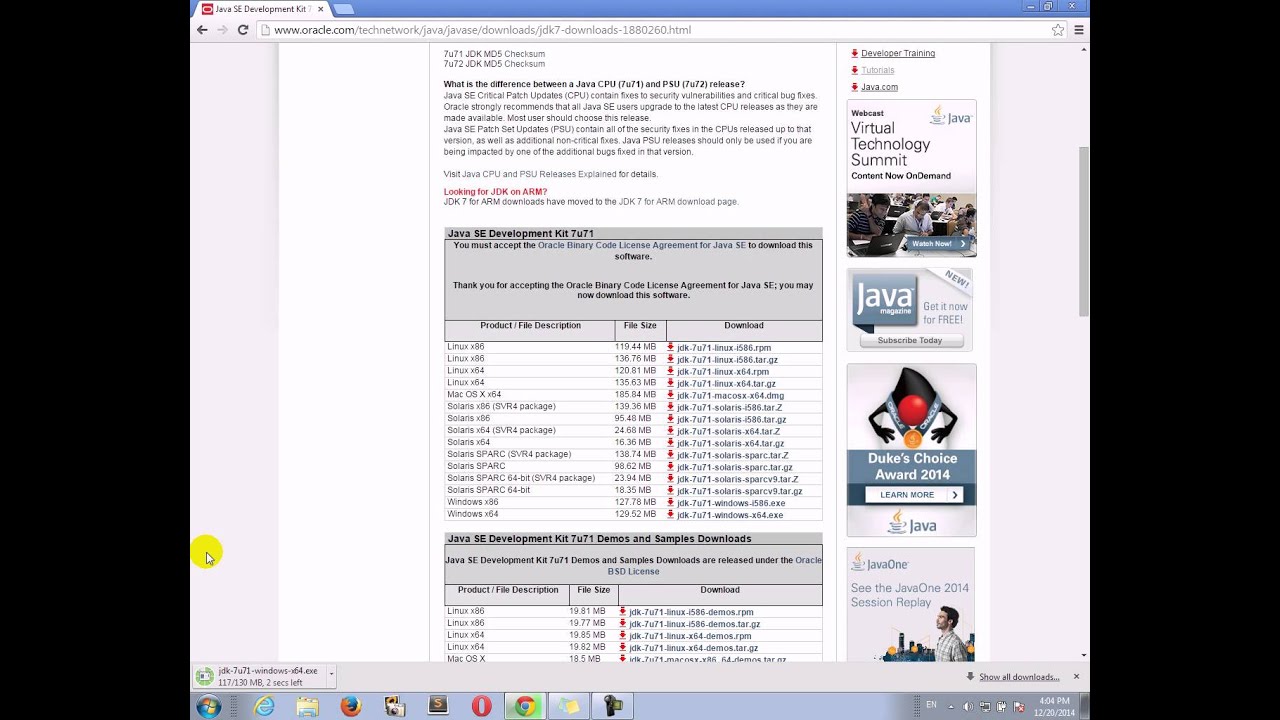This screenshot has height=720, width=1280.
Task: Open the Chrome menu (three lines)
Action: pos(1079,30)
